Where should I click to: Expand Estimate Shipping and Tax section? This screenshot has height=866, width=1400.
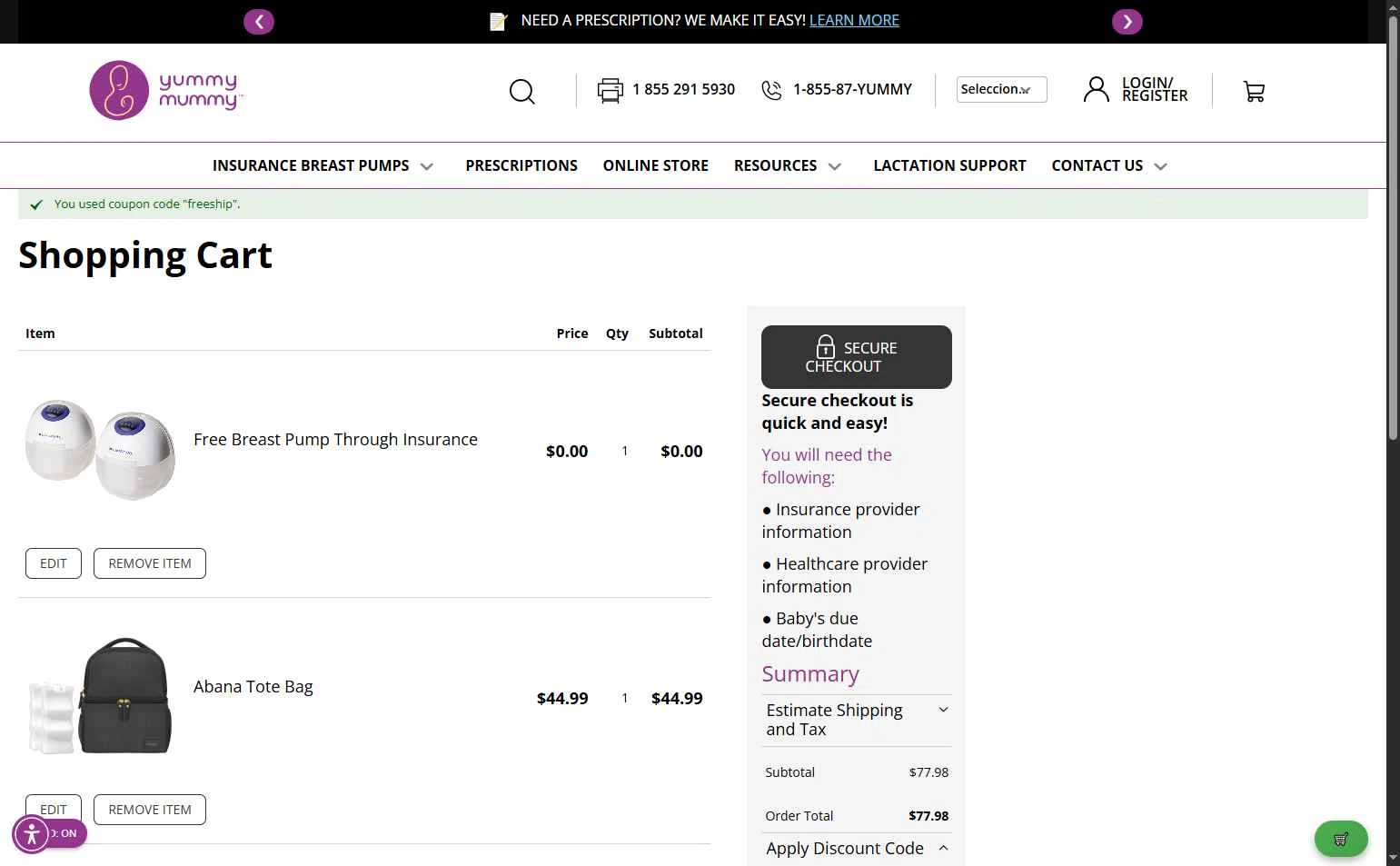point(857,720)
